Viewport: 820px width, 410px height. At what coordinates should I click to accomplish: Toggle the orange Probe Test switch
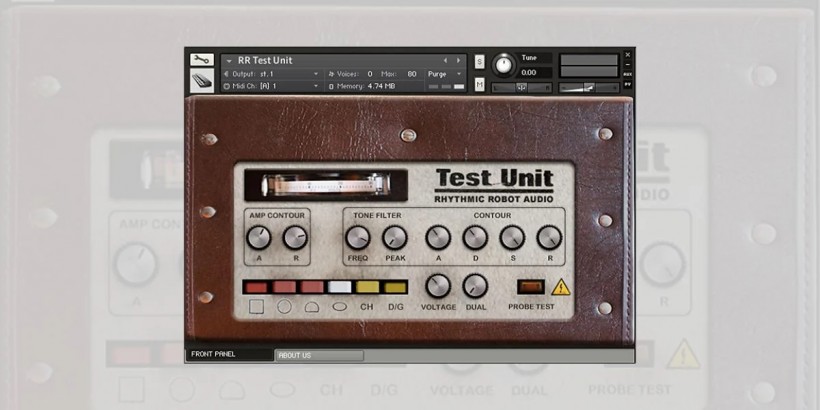(x=530, y=287)
